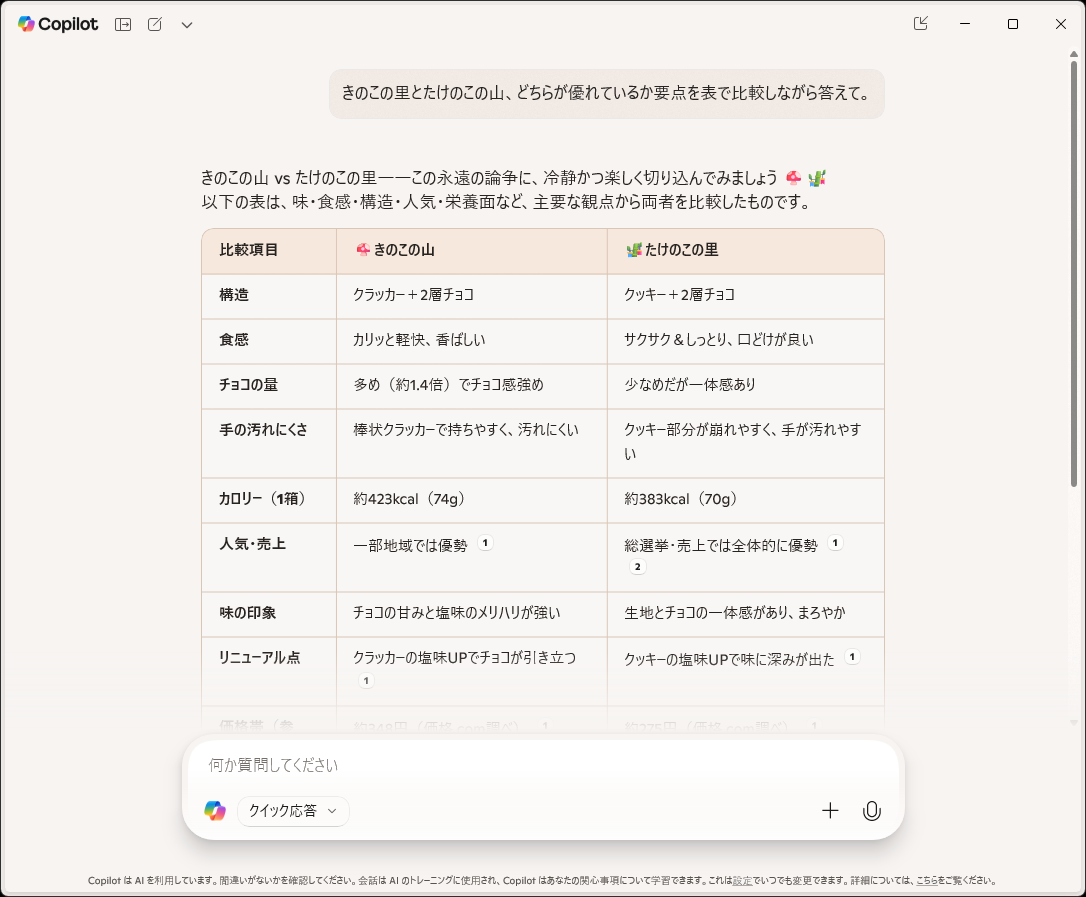Screen dimensions: 1086x897
Task: Activate voice input with the microphone icon
Action: pos(871,811)
